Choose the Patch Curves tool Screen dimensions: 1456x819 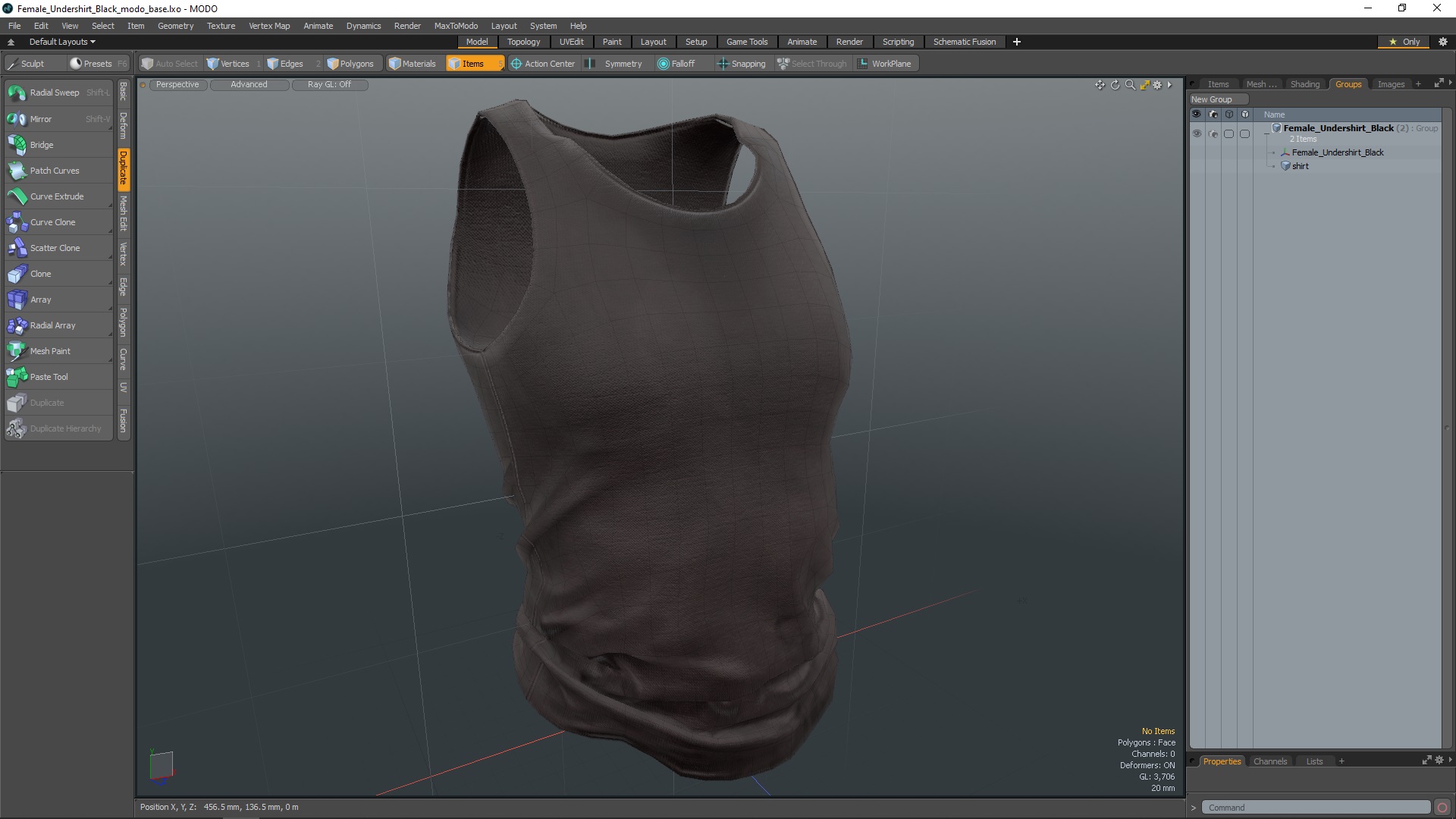coord(58,171)
